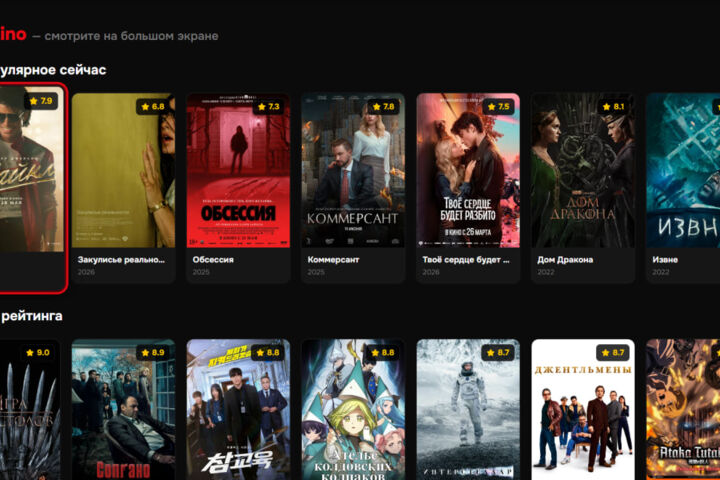The image size is (720, 480).
Task: Click the 8.8 badge on the Korean poster
Action: coord(268,353)
